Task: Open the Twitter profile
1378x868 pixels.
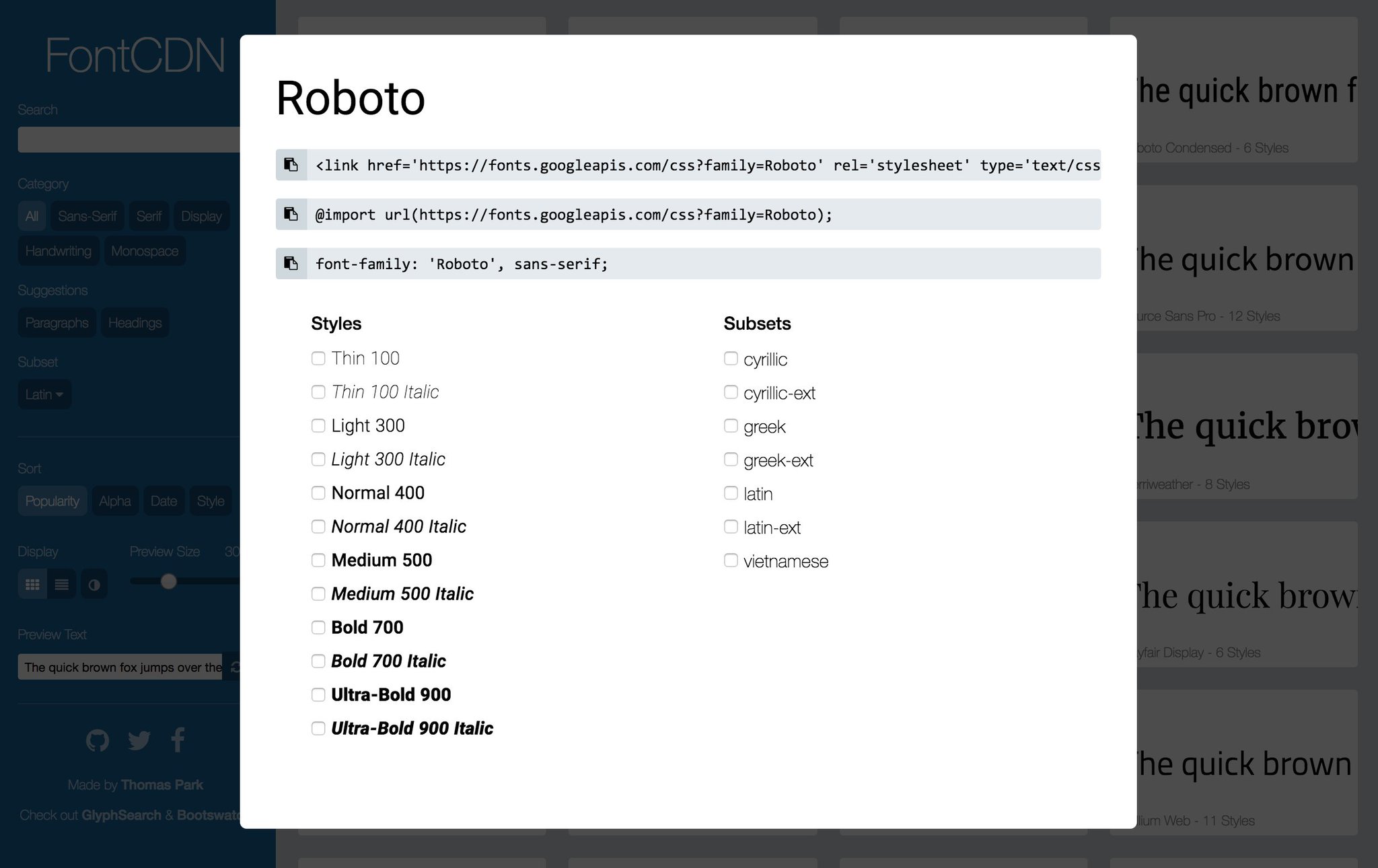Action: pyautogui.click(x=139, y=740)
